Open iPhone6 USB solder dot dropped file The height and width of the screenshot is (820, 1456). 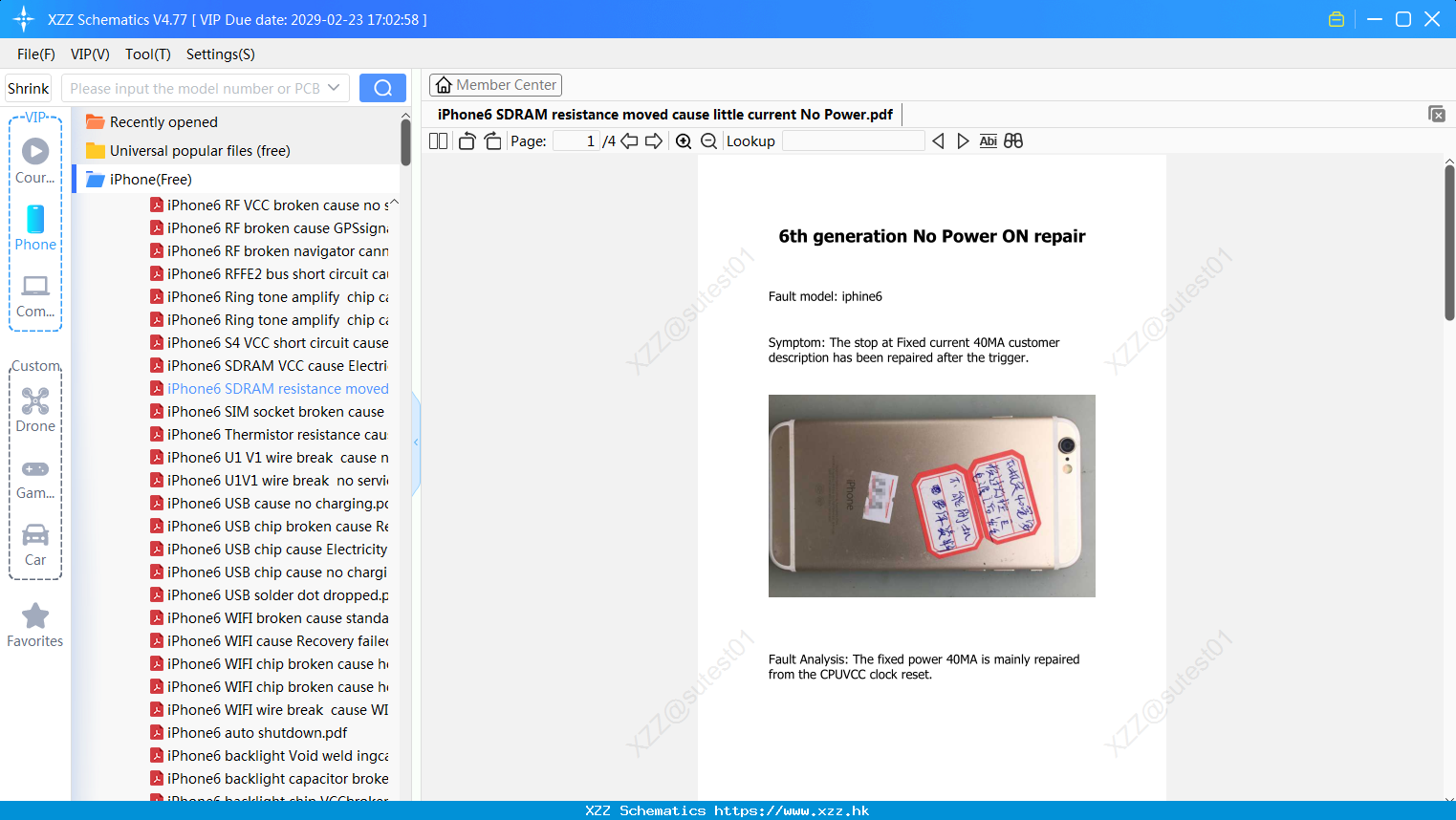pos(270,595)
